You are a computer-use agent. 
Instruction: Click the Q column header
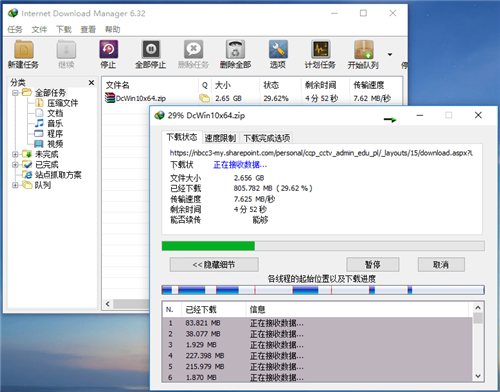(205, 85)
